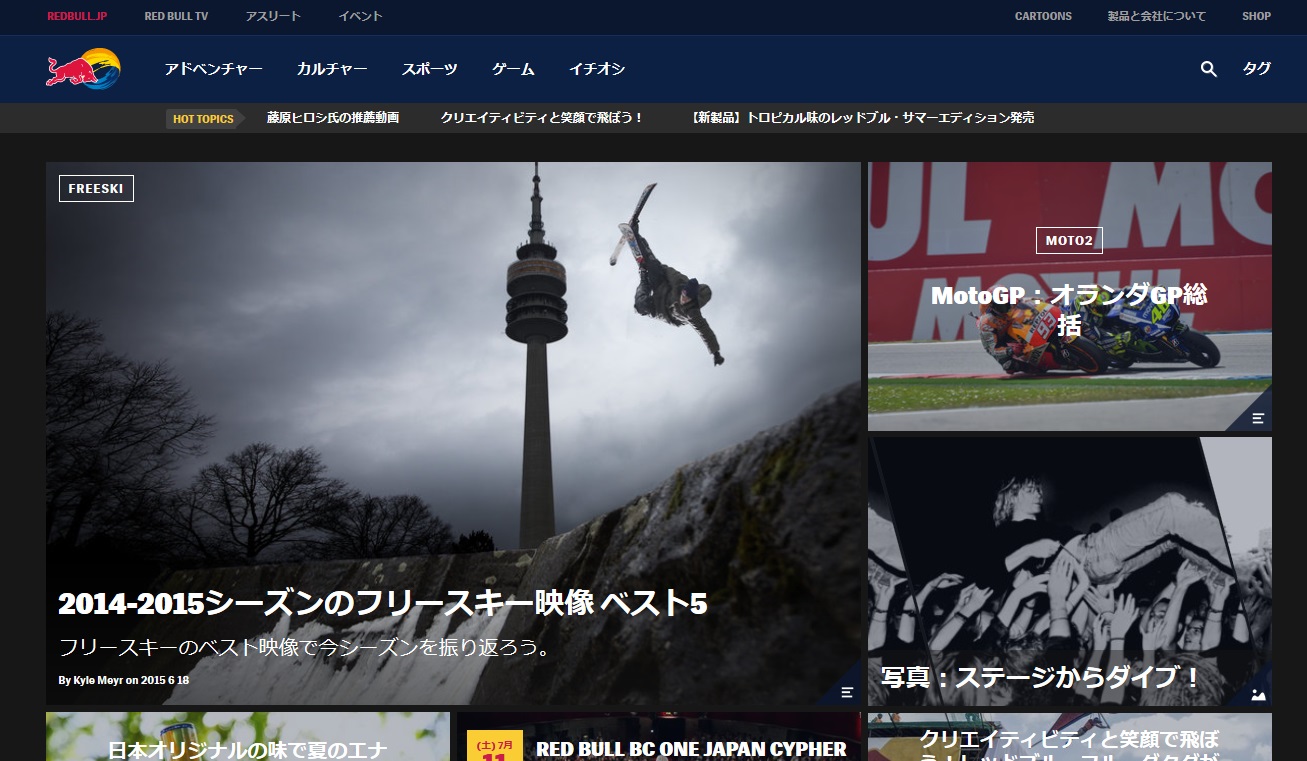Screen dimensions: 1307x761
Task: Go to RED BULL TV
Action: tap(177, 16)
